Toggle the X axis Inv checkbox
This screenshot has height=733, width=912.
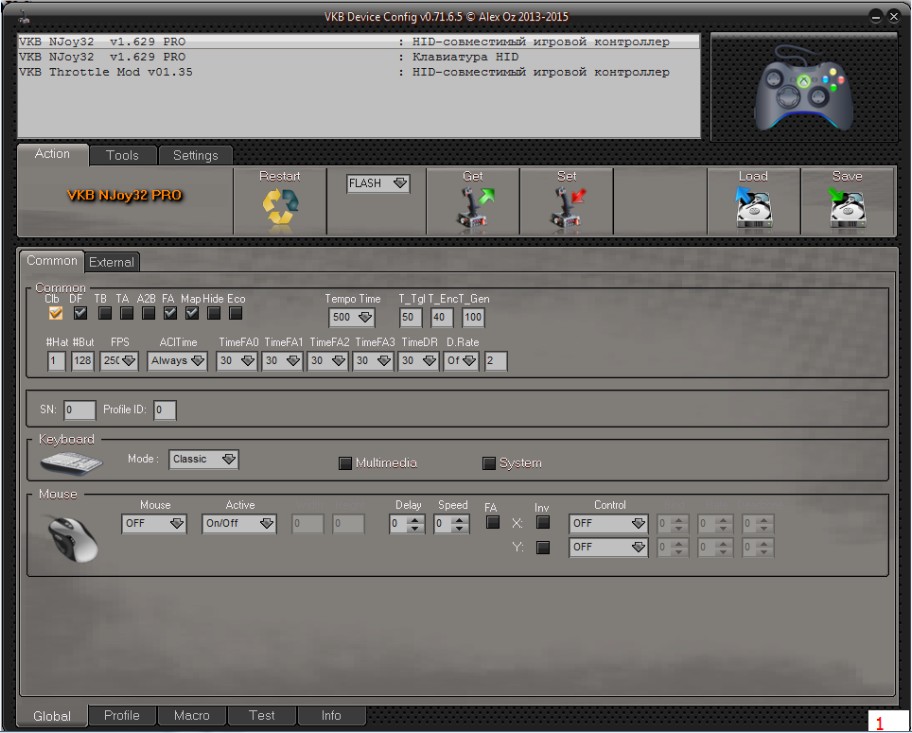coord(543,522)
